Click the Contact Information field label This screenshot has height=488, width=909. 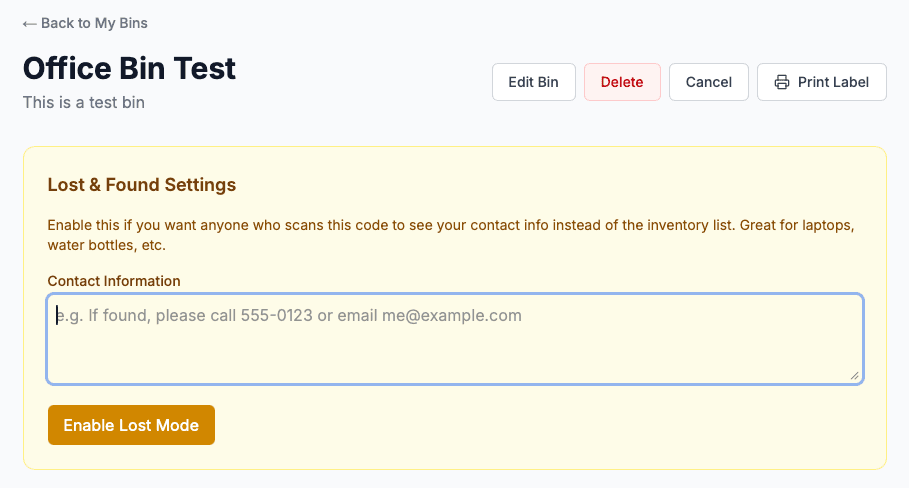pyautogui.click(x=114, y=281)
